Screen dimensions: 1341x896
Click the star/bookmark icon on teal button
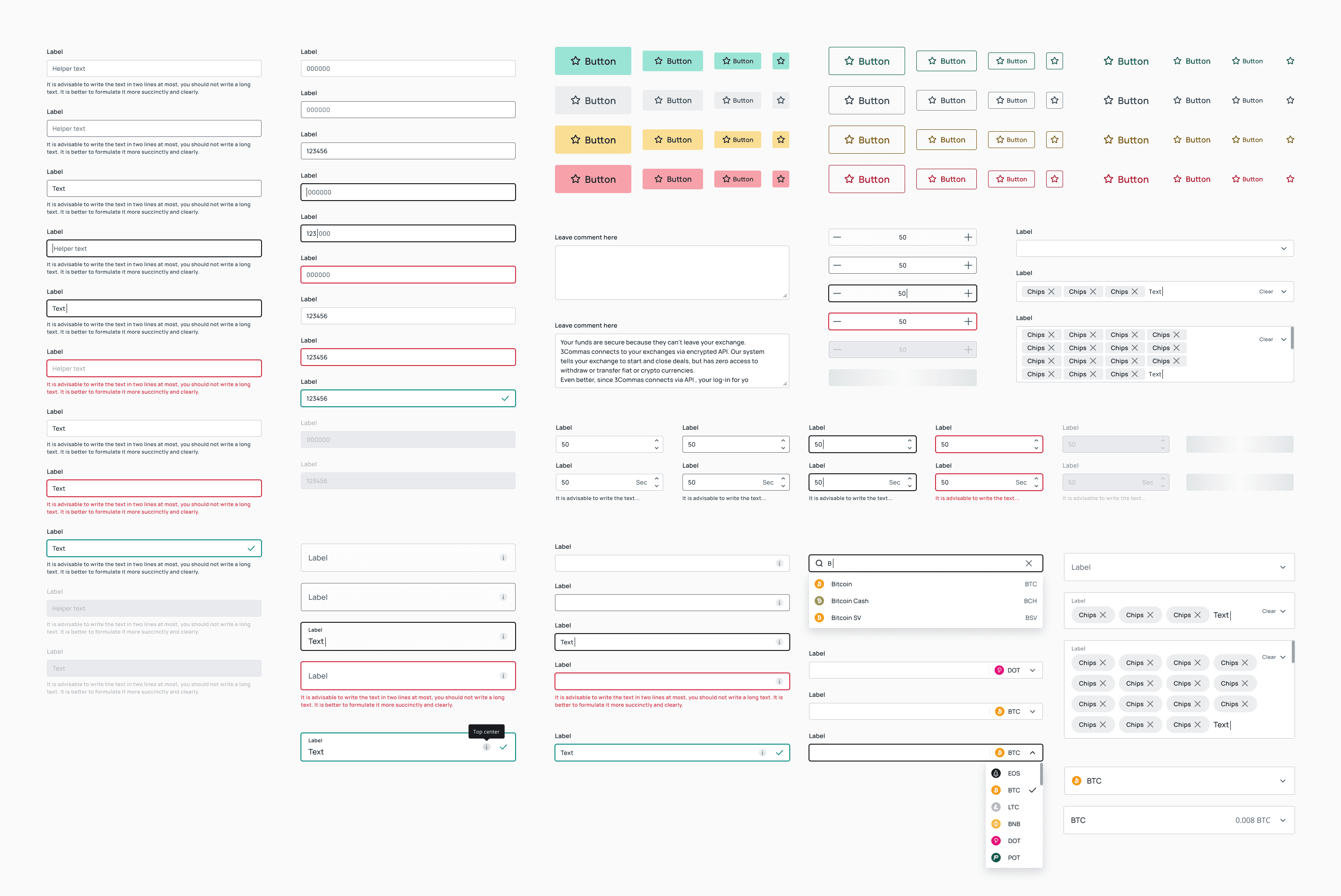click(783, 60)
